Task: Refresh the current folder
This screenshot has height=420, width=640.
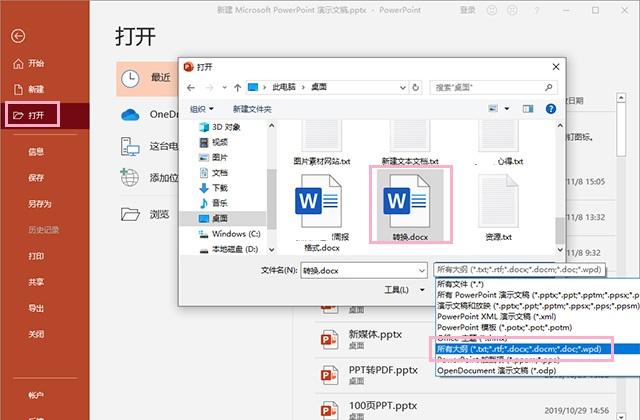Action: pos(416,87)
